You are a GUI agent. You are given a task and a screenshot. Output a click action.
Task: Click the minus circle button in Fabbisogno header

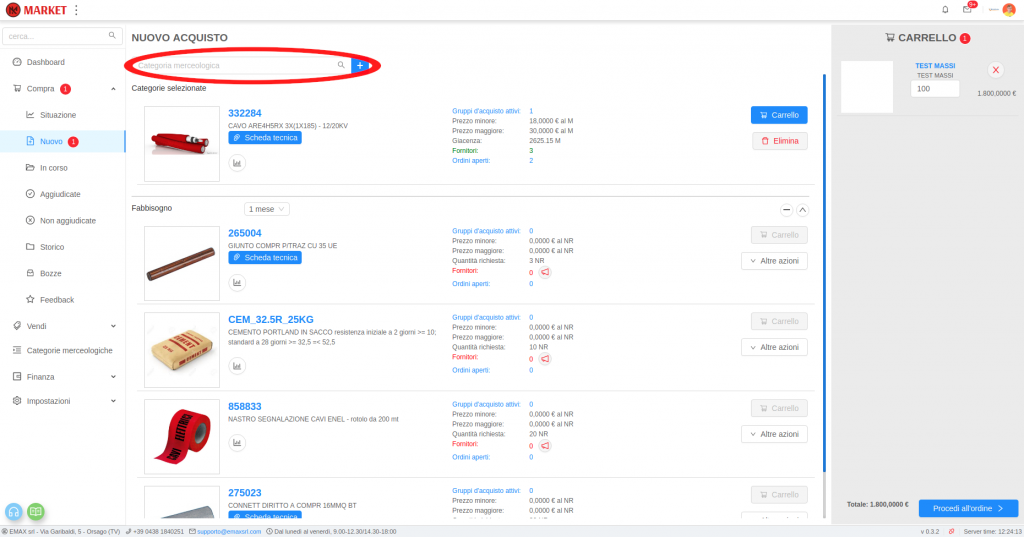point(786,210)
